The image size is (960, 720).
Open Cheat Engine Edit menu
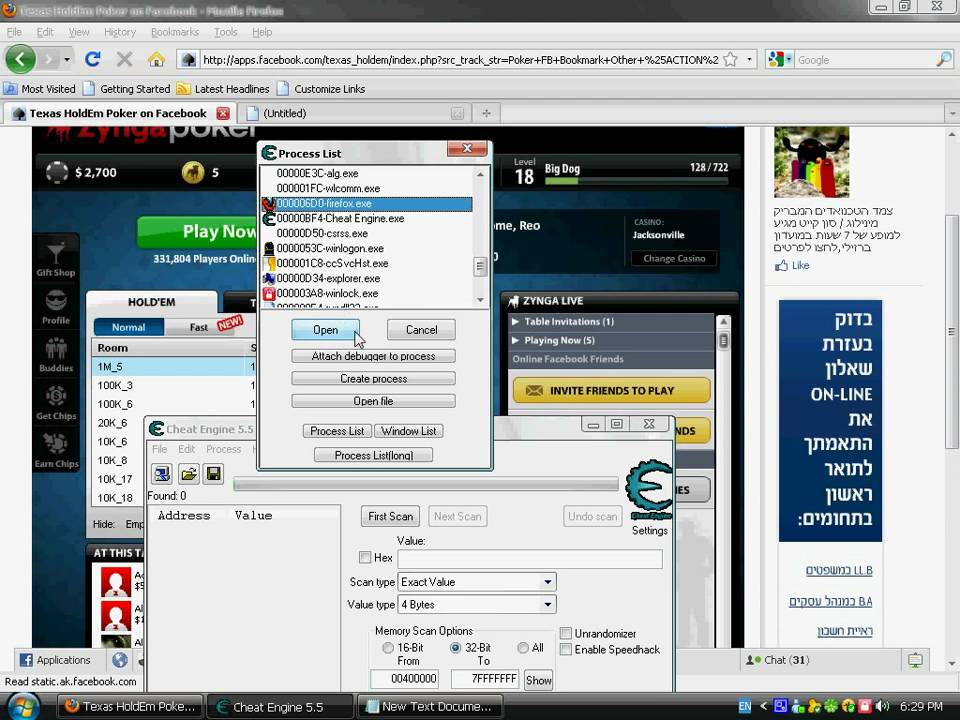tap(186, 449)
